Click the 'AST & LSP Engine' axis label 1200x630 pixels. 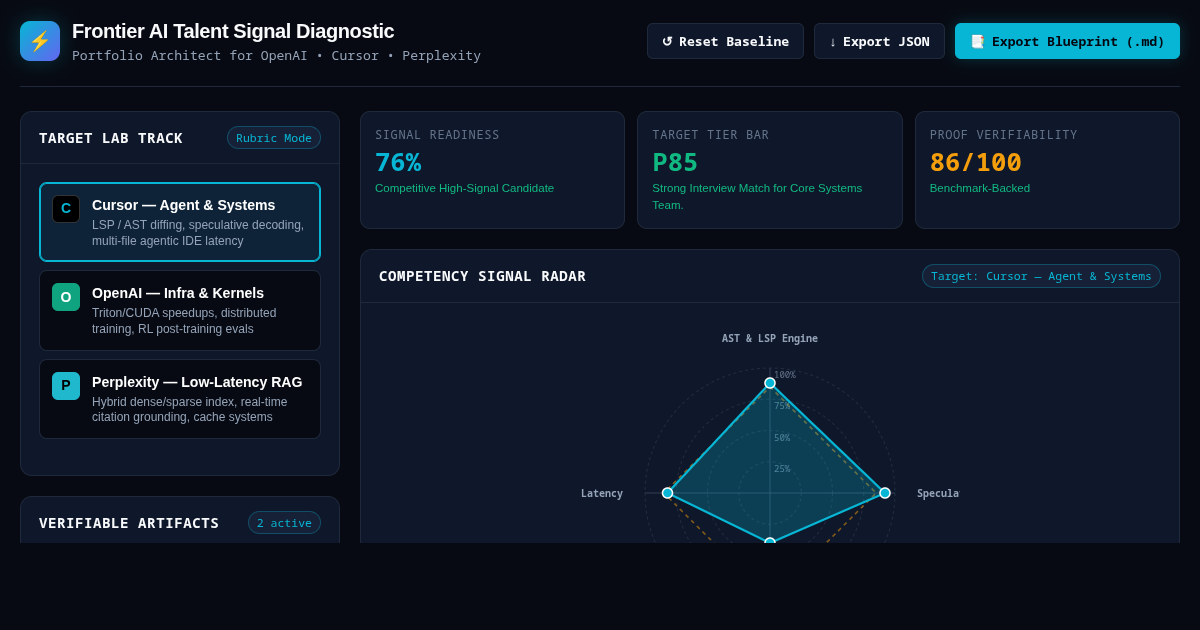pos(770,339)
